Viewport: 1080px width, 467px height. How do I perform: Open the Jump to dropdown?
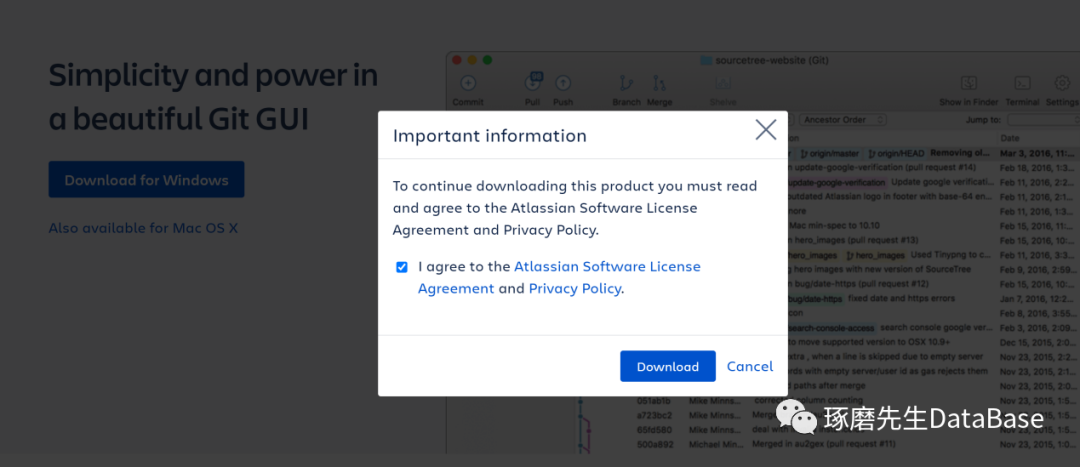point(1043,120)
